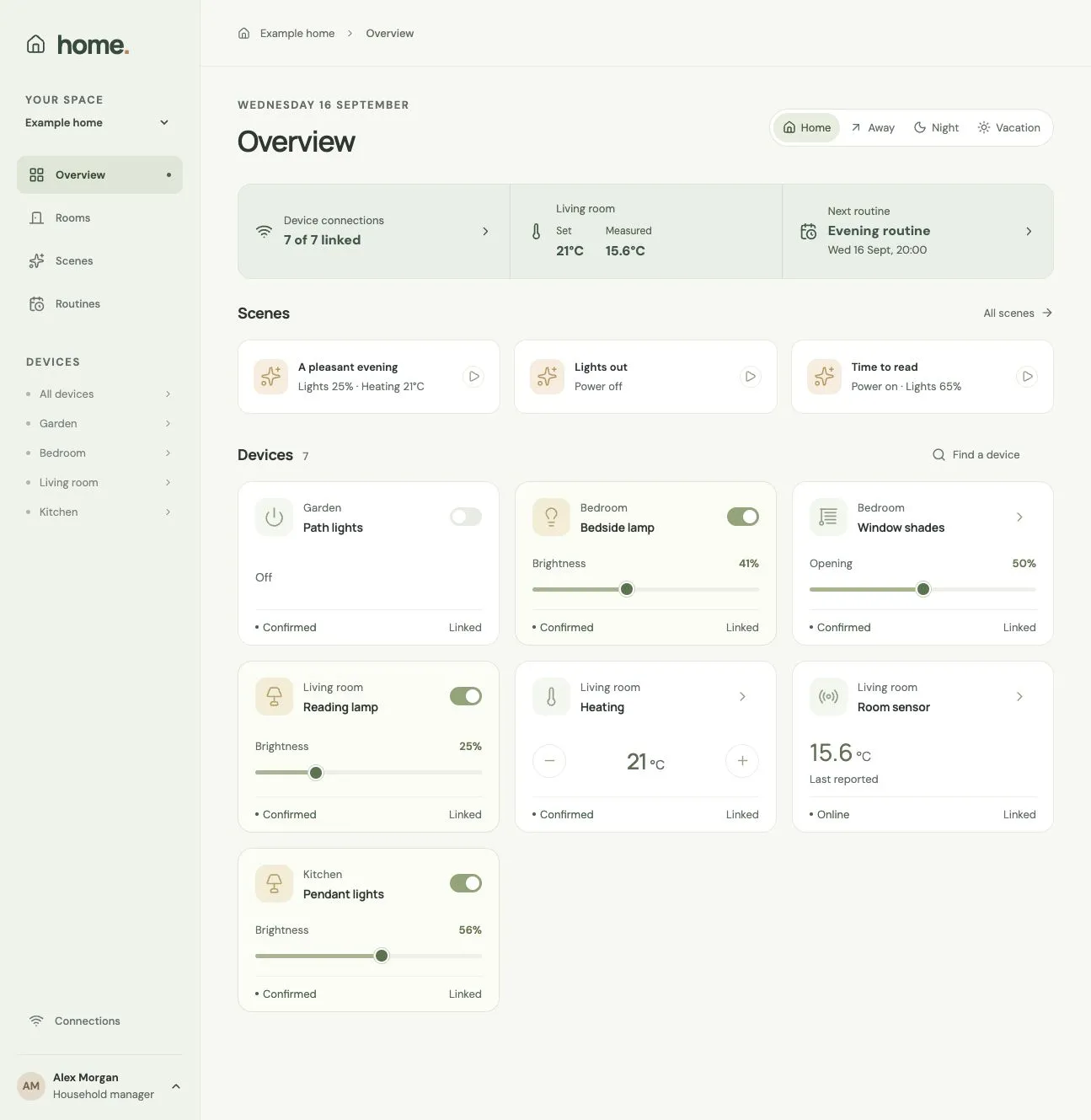Click the Bedside lamp bulb icon
This screenshot has height=1120, width=1091.
[551, 517]
